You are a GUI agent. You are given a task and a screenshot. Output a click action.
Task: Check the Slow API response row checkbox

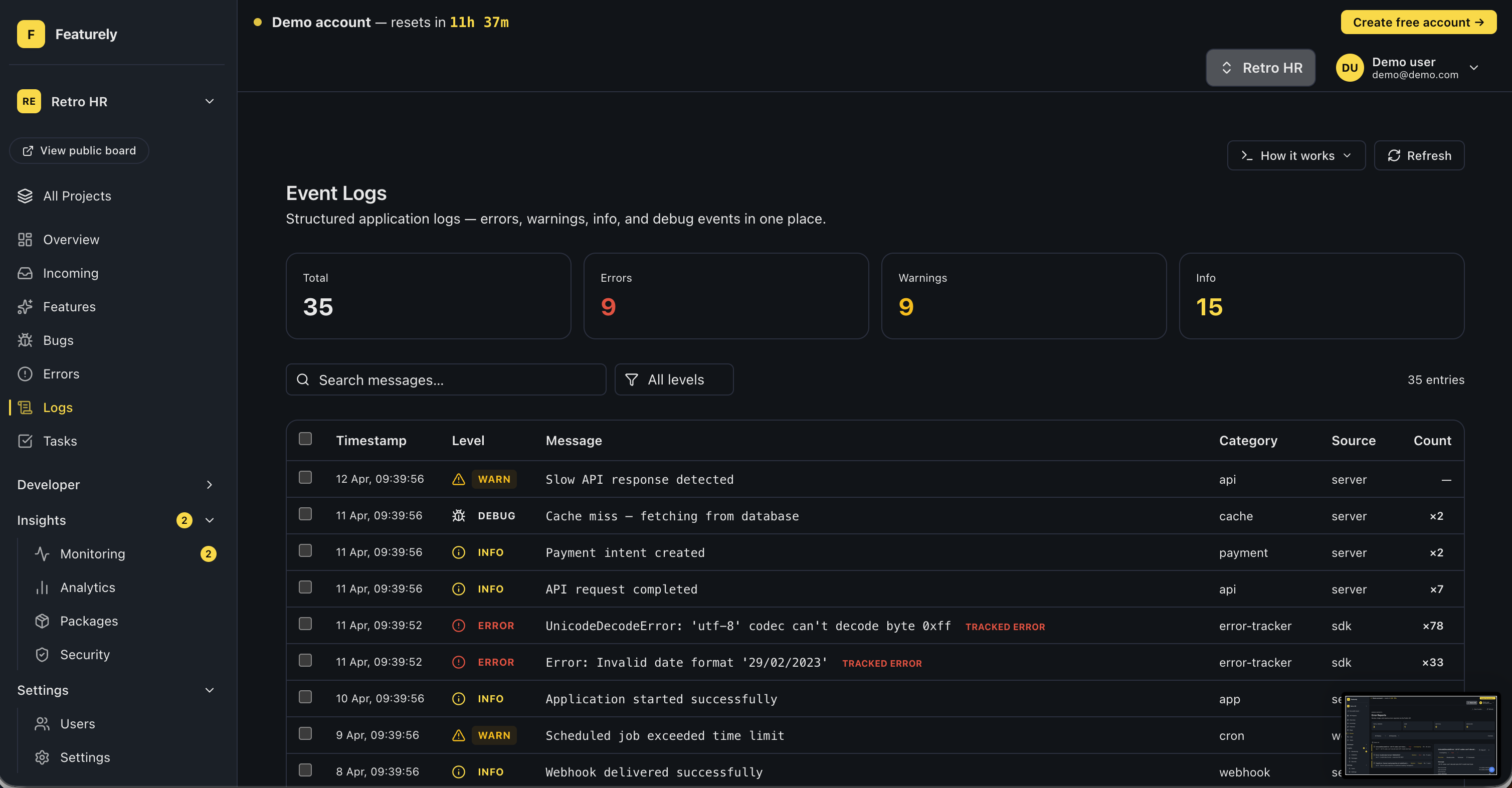click(305, 478)
